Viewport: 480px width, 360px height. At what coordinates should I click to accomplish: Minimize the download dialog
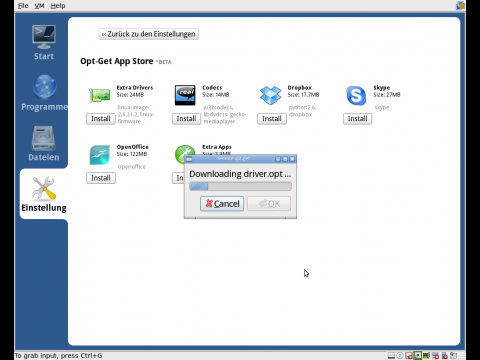coord(278,159)
